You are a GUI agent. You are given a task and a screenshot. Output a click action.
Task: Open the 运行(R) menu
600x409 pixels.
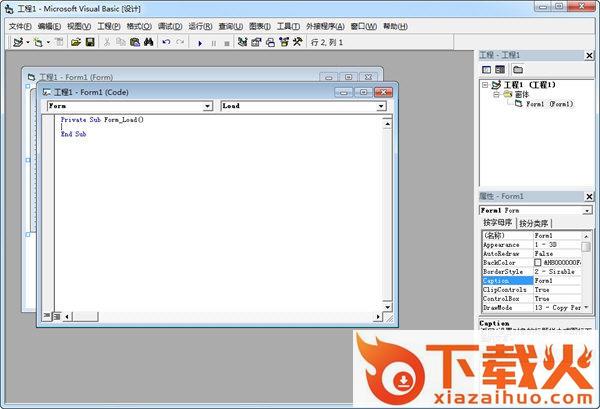click(200, 26)
